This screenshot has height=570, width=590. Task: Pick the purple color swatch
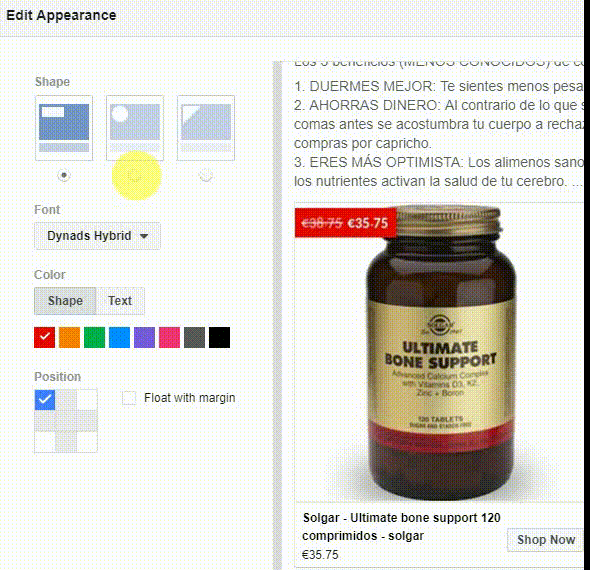(x=144, y=337)
